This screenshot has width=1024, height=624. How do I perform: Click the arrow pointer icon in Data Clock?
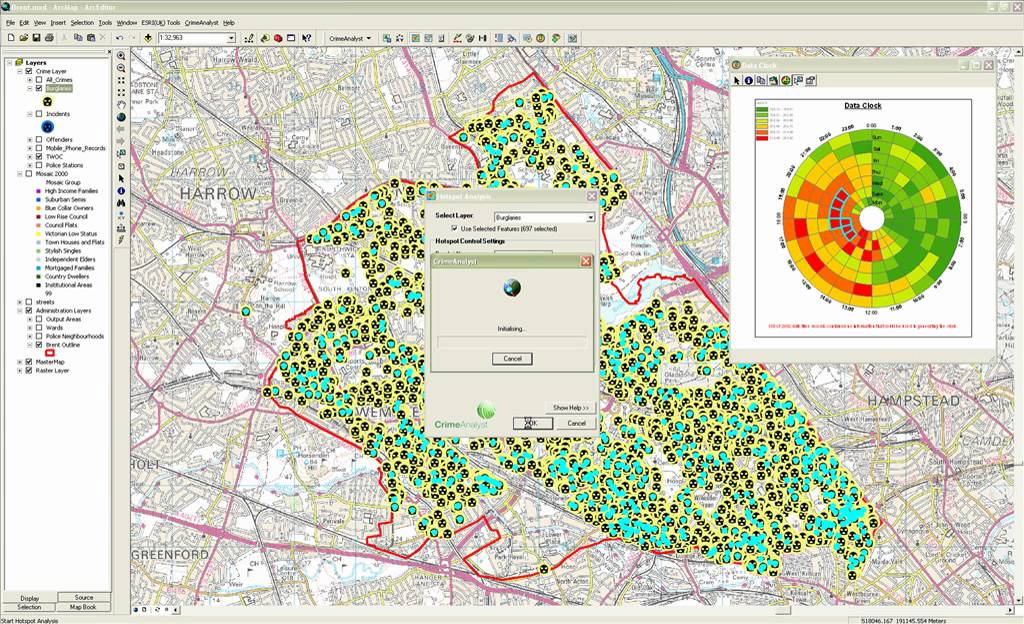[737, 80]
